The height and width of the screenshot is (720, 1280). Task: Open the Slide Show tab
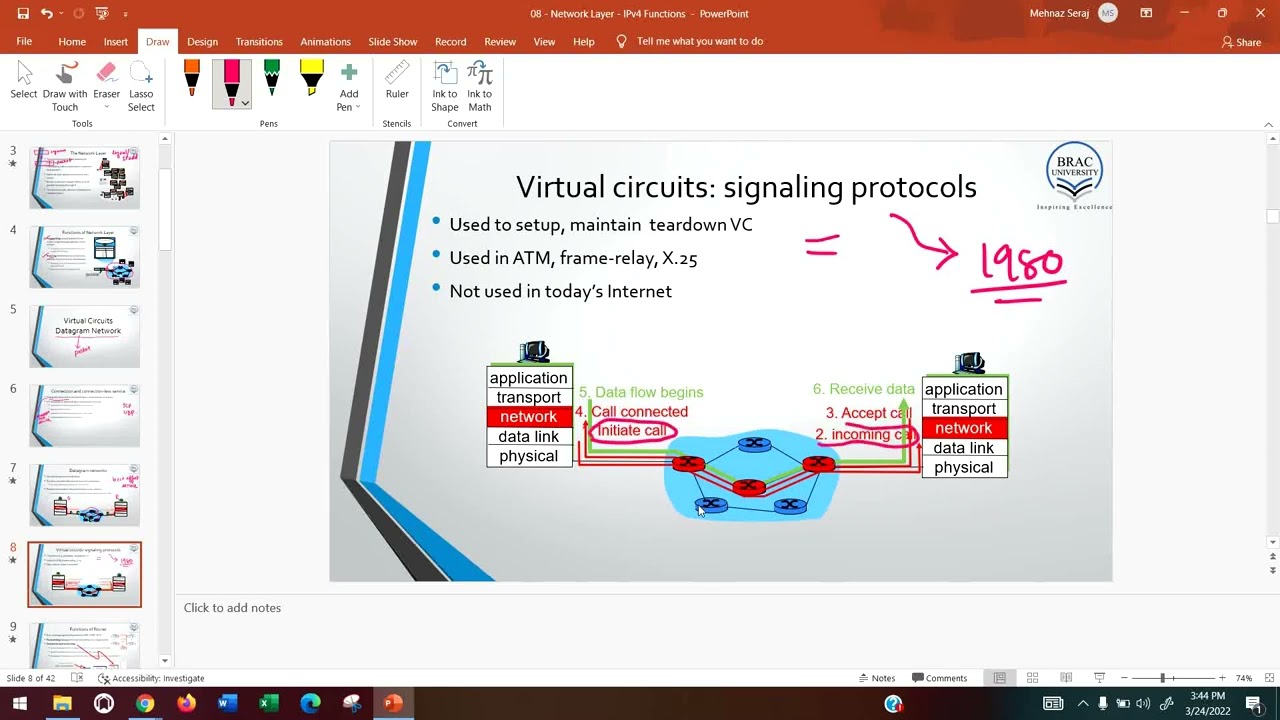tap(393, 42)
